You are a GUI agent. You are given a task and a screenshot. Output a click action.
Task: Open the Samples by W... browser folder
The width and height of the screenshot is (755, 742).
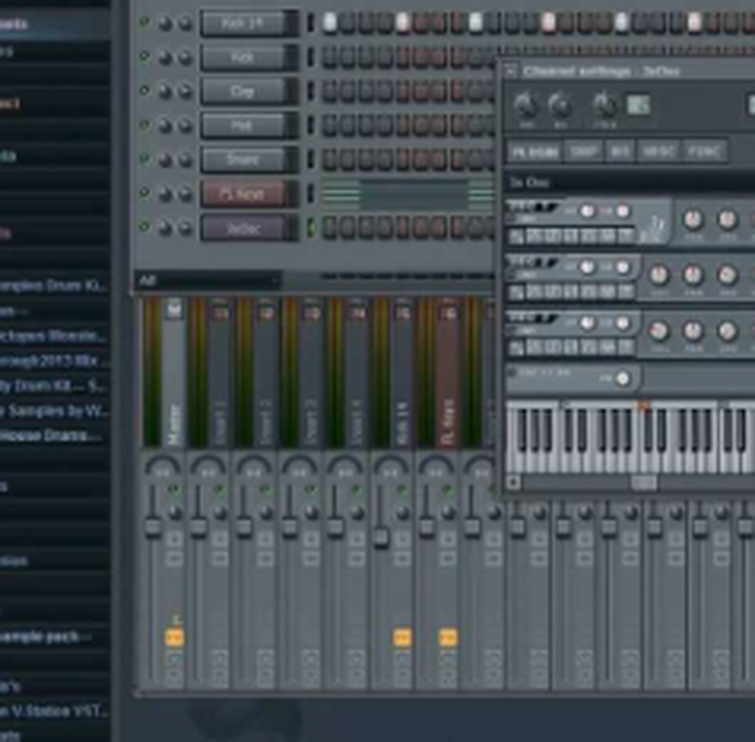pyautogui.click(x=55, y=410)
